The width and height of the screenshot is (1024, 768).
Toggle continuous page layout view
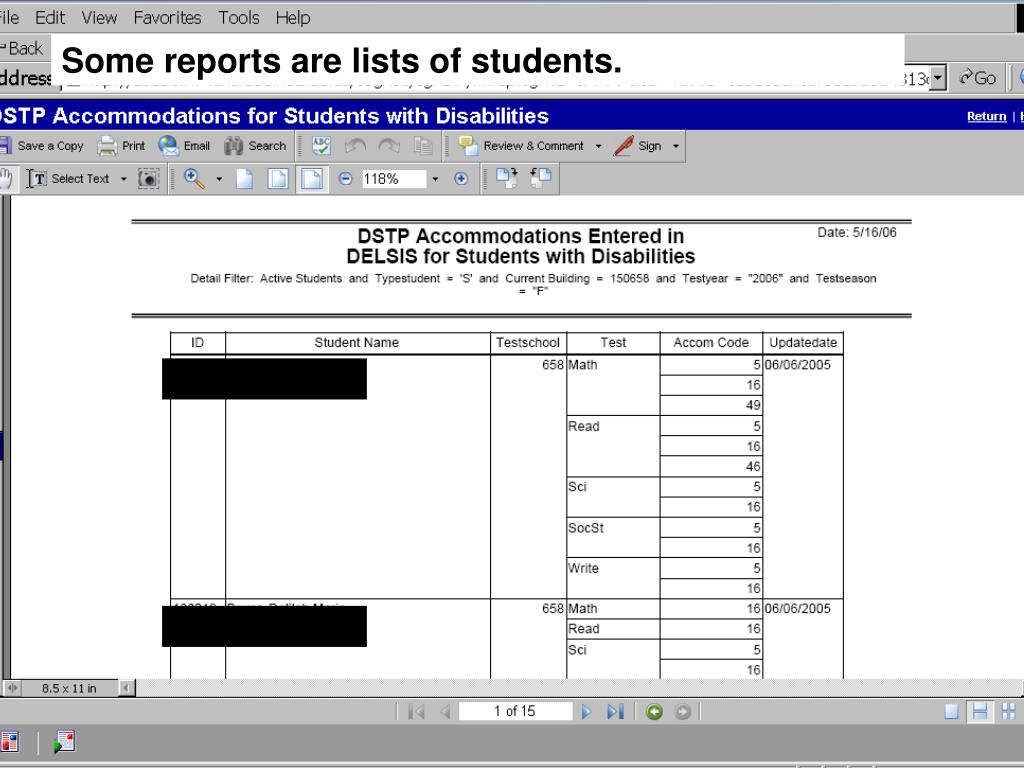[981, 712]
